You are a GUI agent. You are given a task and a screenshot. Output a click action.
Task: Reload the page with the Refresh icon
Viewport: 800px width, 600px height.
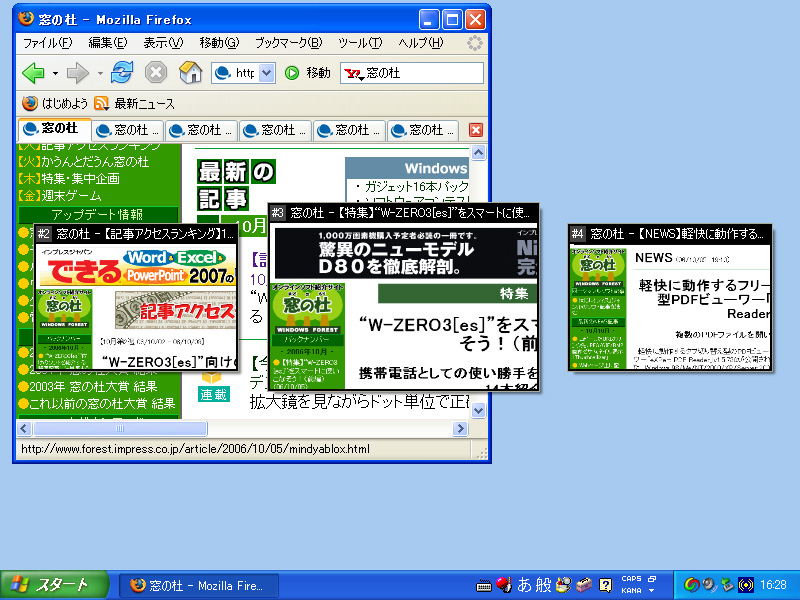click(x=122, y=73)
